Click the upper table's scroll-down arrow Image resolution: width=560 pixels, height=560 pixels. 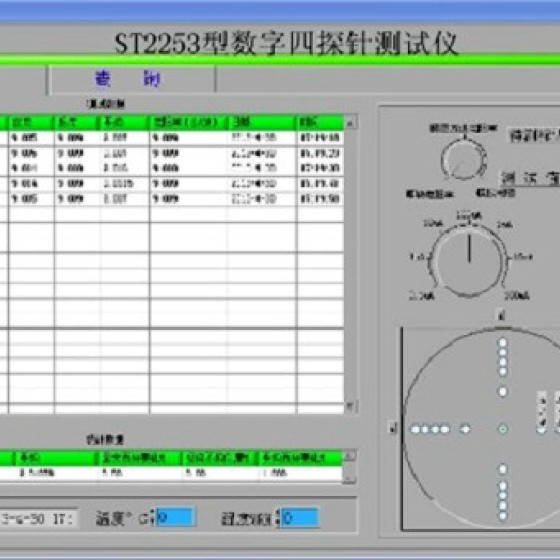coord(350,406)
